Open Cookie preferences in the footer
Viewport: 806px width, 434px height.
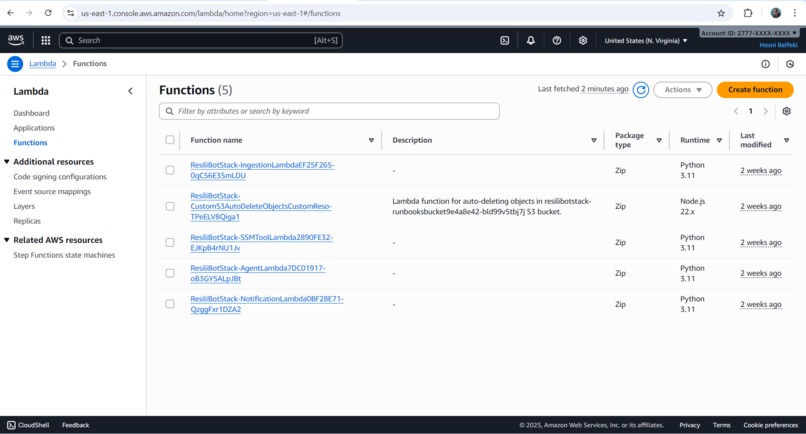(x=771, y=425)
